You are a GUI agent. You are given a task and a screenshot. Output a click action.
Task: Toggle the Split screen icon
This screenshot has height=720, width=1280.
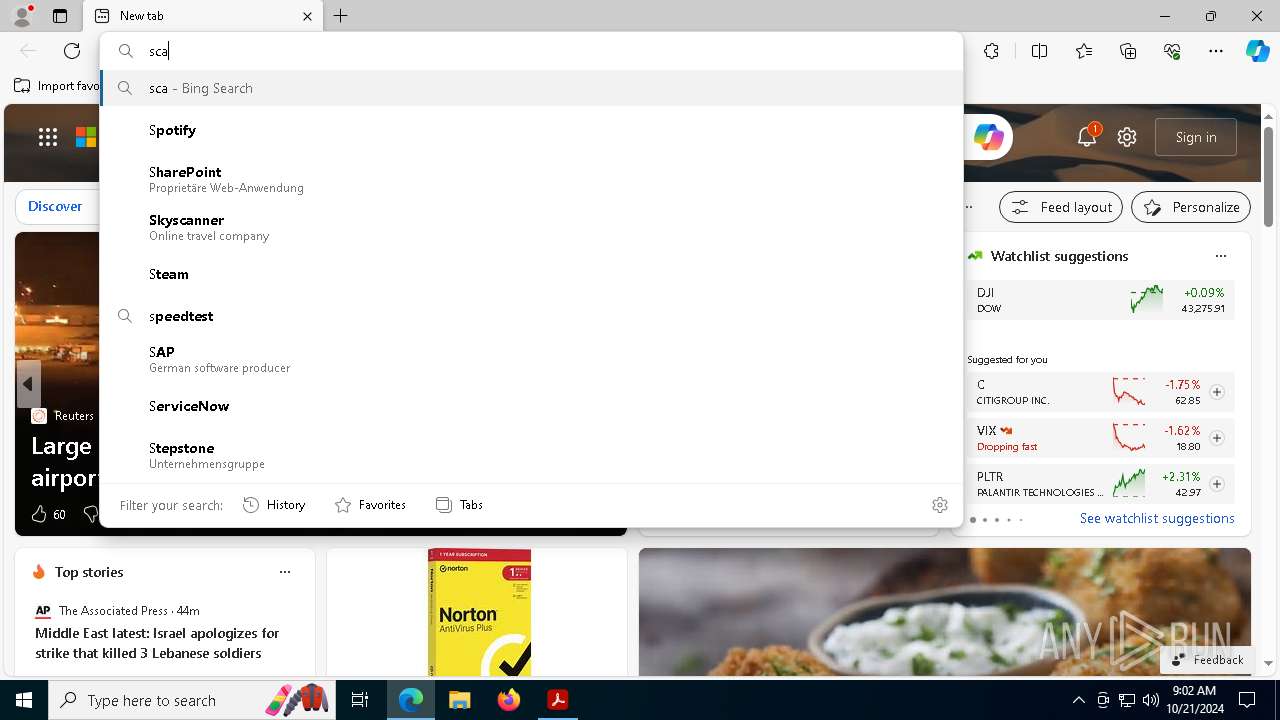(x=1039, y=51)
